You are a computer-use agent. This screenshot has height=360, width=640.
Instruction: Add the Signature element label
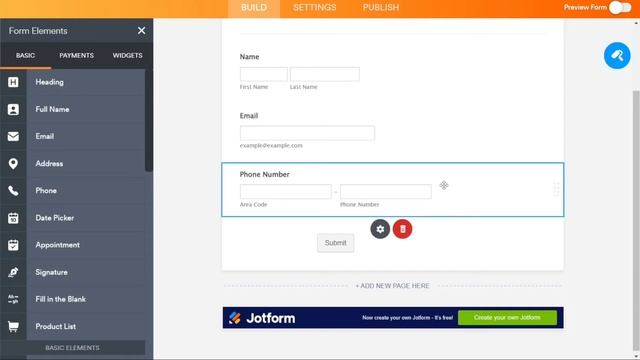[51, 272]
